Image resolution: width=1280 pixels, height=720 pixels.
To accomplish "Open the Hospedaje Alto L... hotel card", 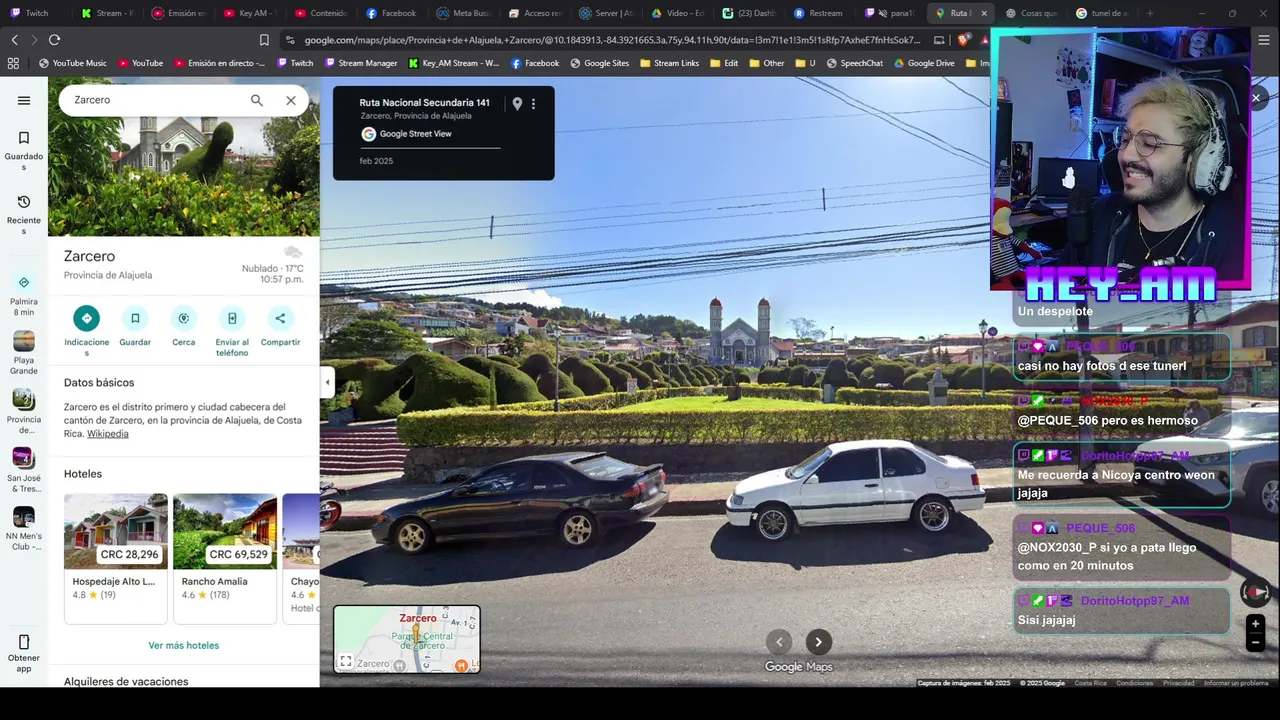I will [116, 558].
